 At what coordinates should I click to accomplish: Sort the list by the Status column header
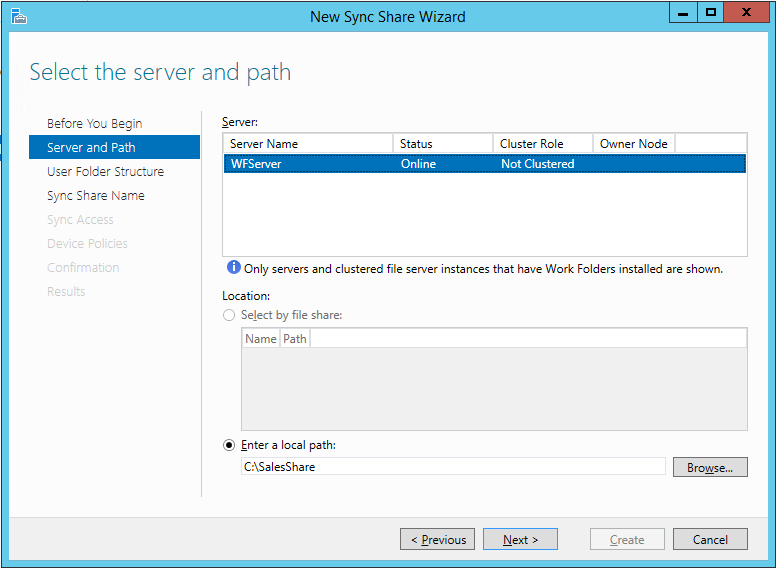[442, 144]
